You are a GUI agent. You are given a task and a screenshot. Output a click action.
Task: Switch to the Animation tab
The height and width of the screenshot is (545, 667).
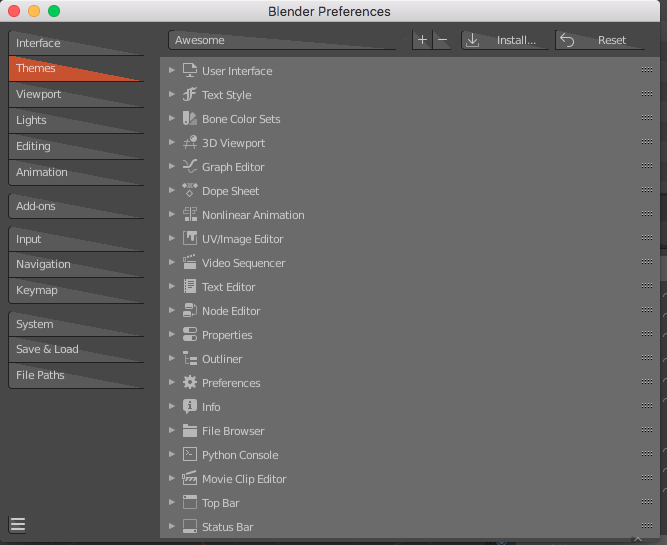point(76,172)
